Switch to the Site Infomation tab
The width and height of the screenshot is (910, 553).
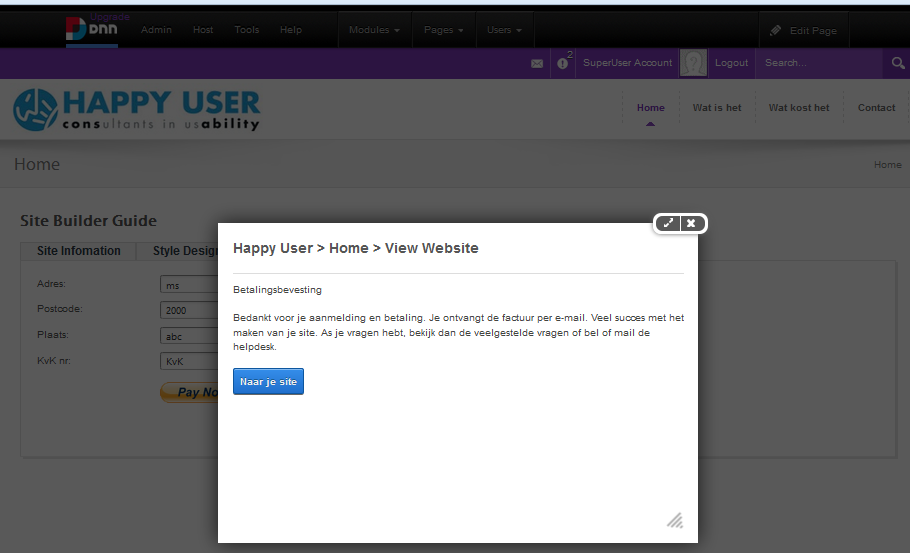(78, 251)
